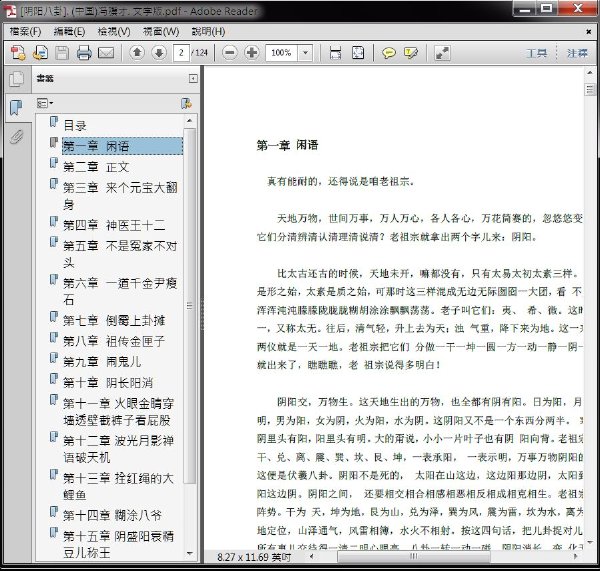Open the 編輯(E) menu

pos(69,31)
